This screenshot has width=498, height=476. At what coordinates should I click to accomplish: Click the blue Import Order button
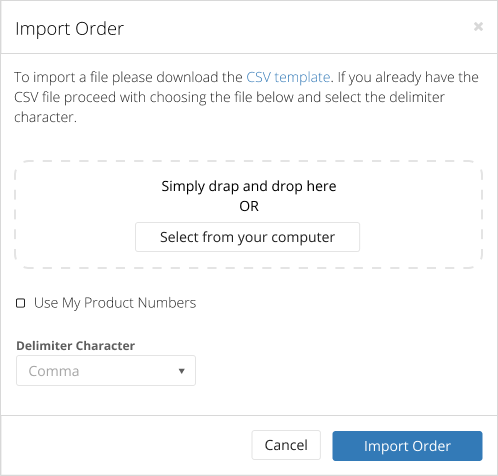point(407,446)
